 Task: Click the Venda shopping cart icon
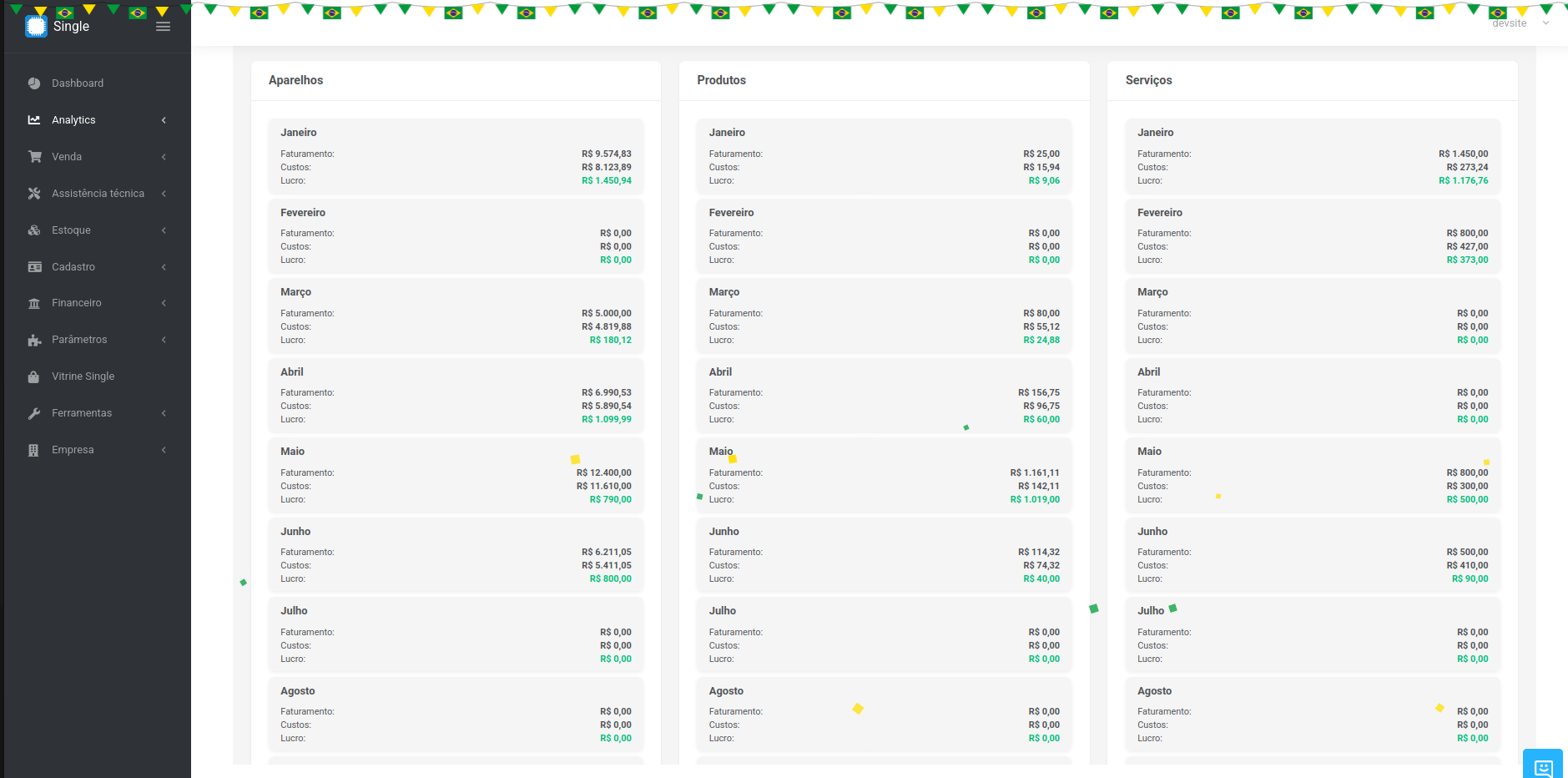pos(34,157)
